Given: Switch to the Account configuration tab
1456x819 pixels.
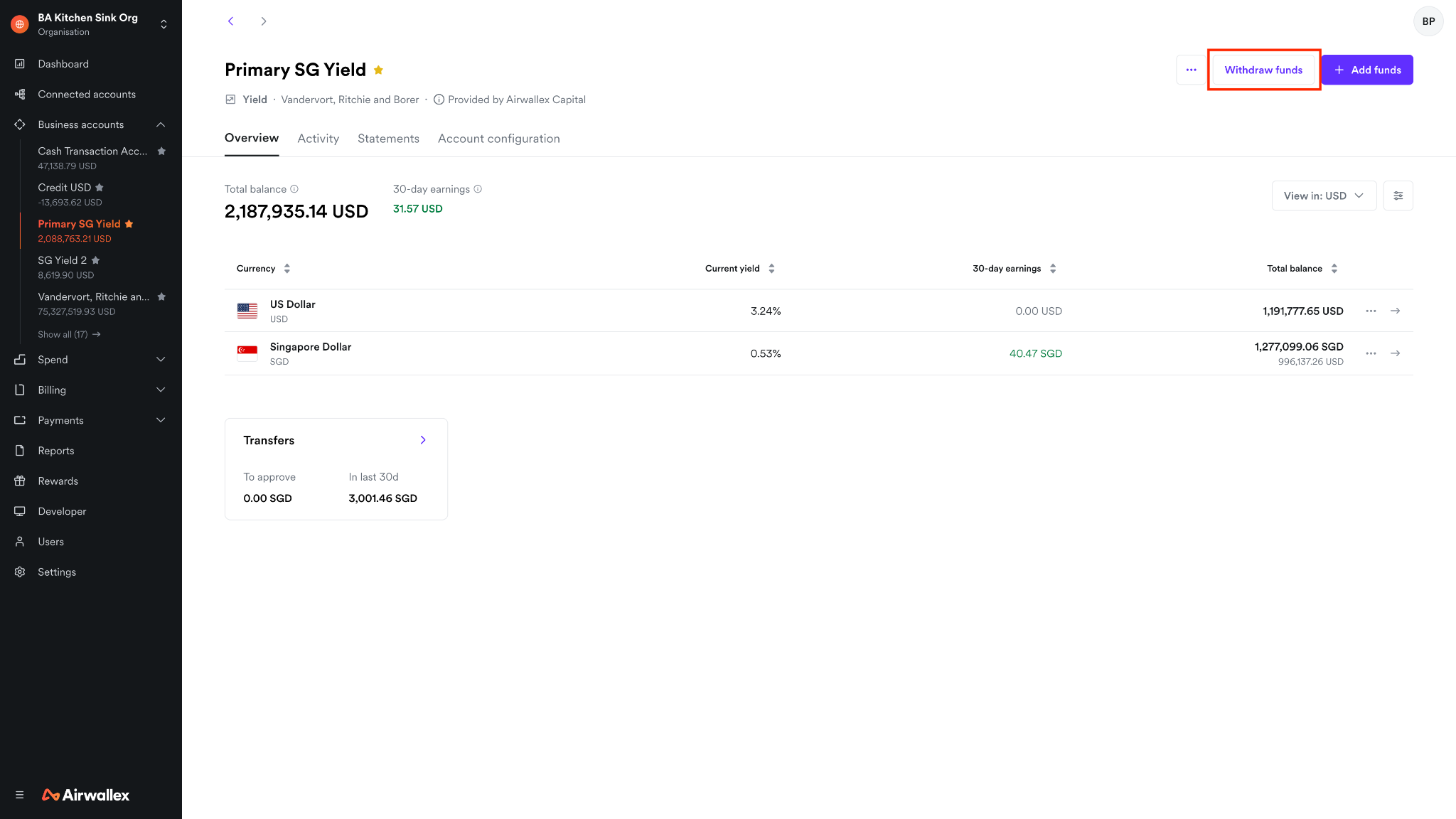Looking at the screenshot, I should point(499,139).
